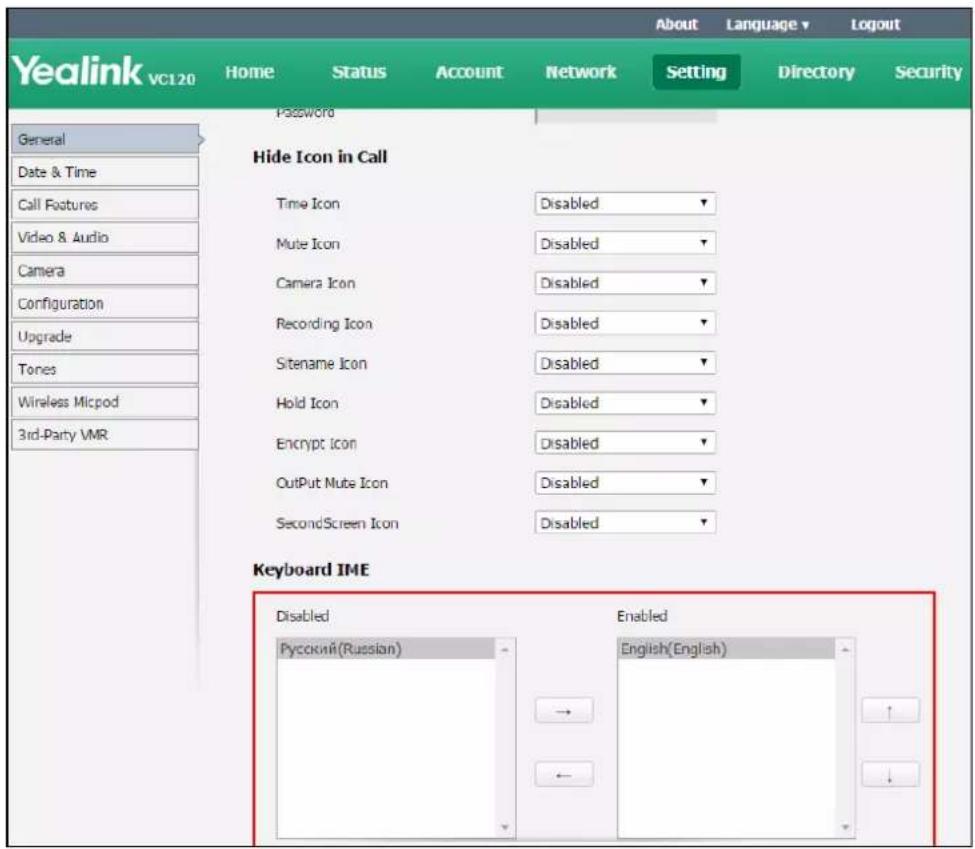Viewport: 975px width, 849px height.
Task: Open Wireless Micpod settings
Action: coord(105,402)
